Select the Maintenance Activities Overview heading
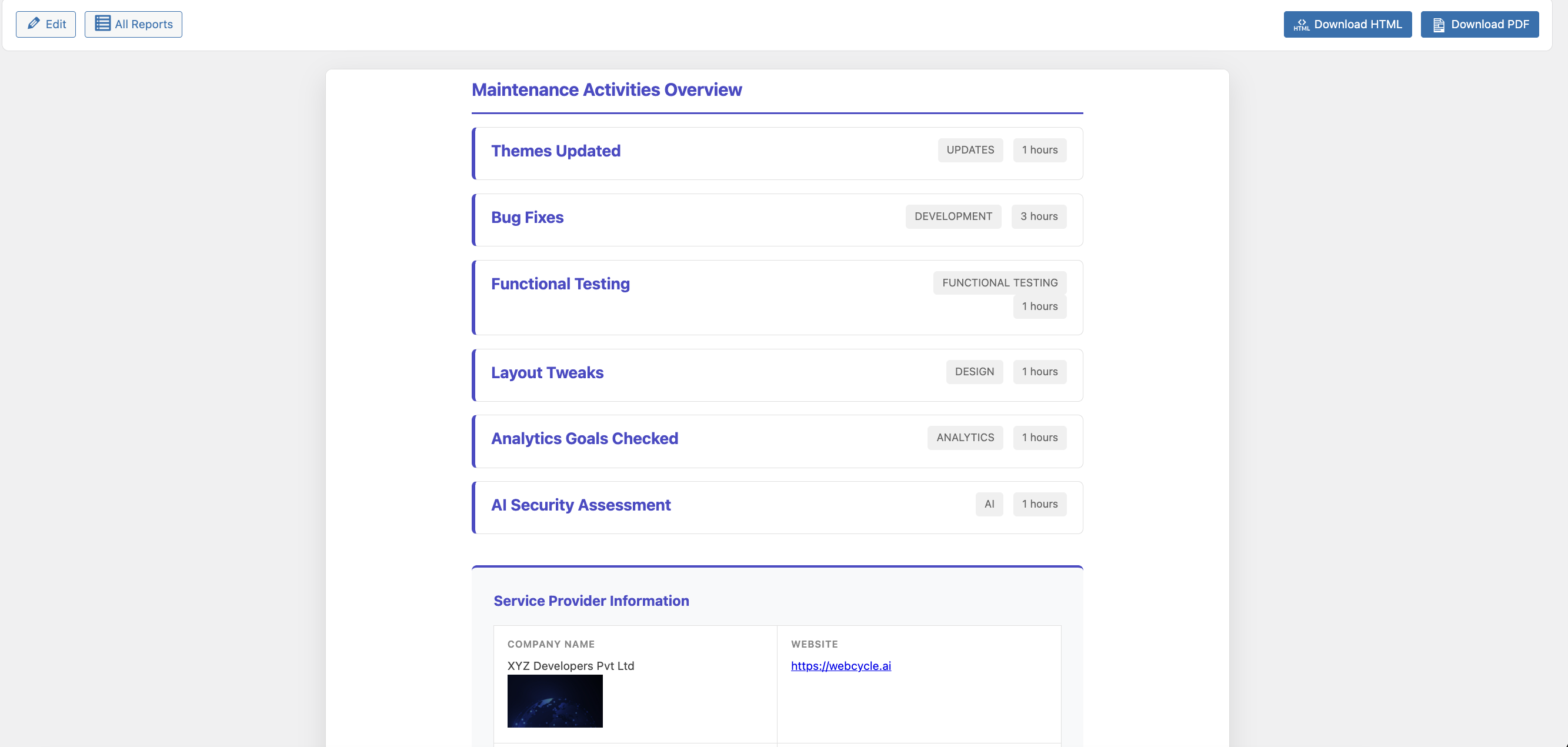1568x747 pixels. pos(606,89)
